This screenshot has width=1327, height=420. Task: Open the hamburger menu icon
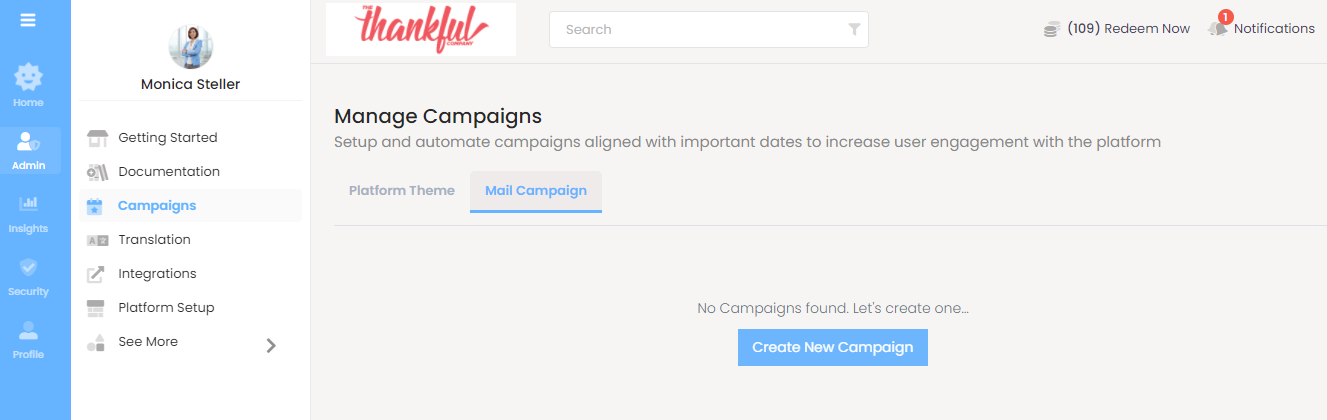[x=28, y=20]
